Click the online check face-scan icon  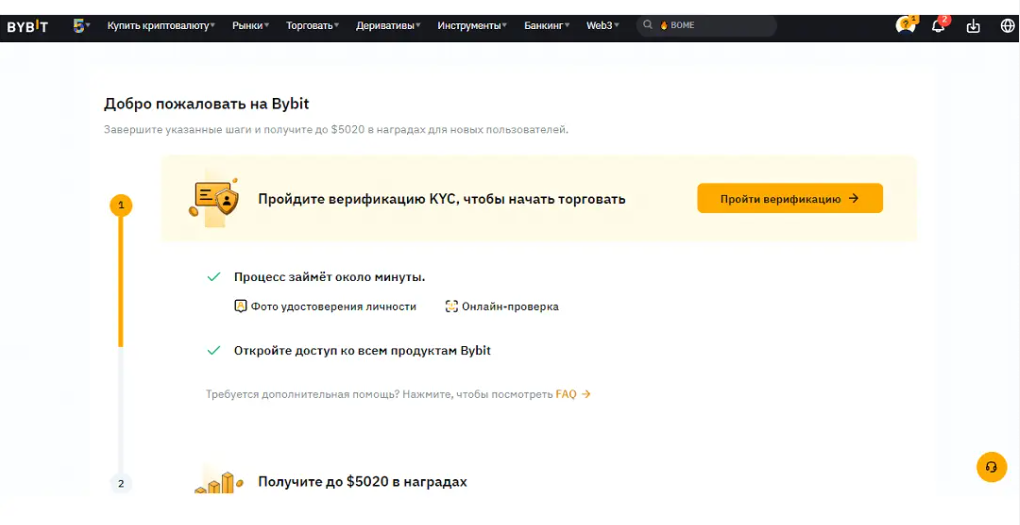451,306
